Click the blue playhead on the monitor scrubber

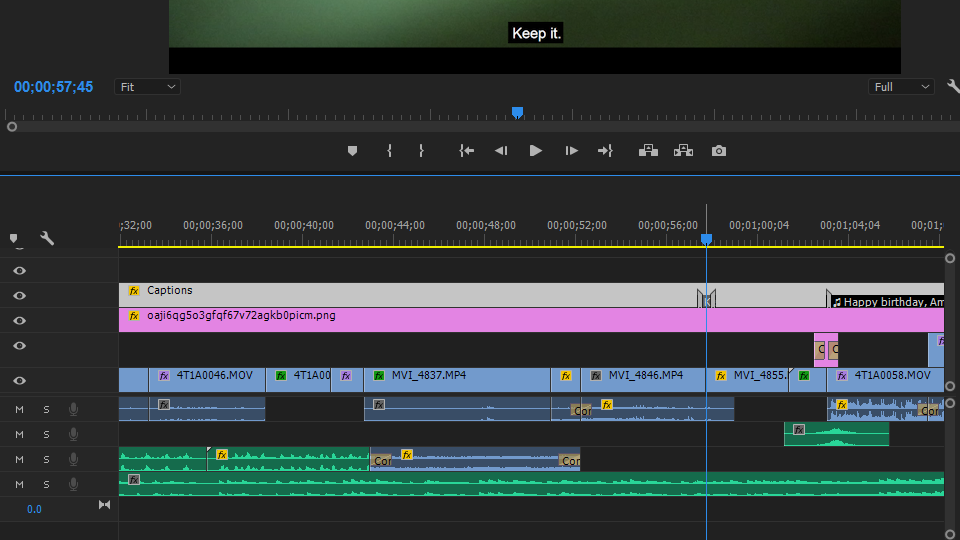[517, 113]
